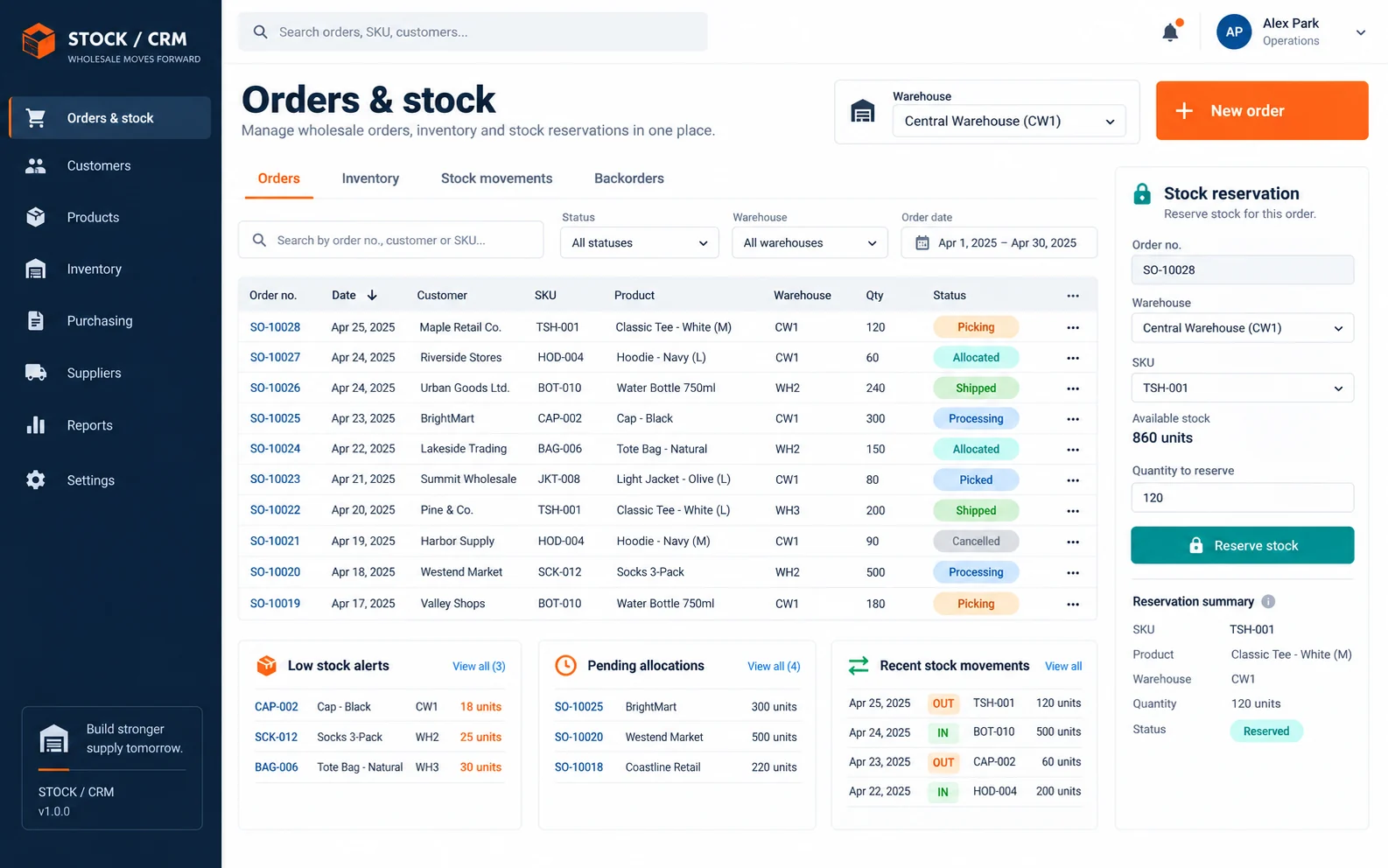Click the Order no. SO-10028 field
The width and height of the screenshot is (1388, 868).
pos(1243,269)
